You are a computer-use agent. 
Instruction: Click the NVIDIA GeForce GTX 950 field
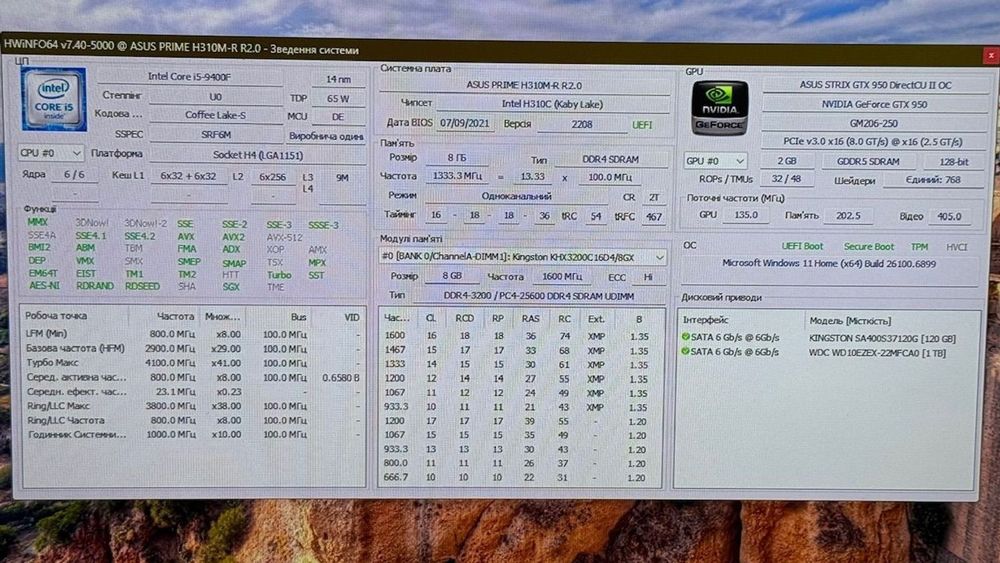pyautogui.click(x=875, y=104)
